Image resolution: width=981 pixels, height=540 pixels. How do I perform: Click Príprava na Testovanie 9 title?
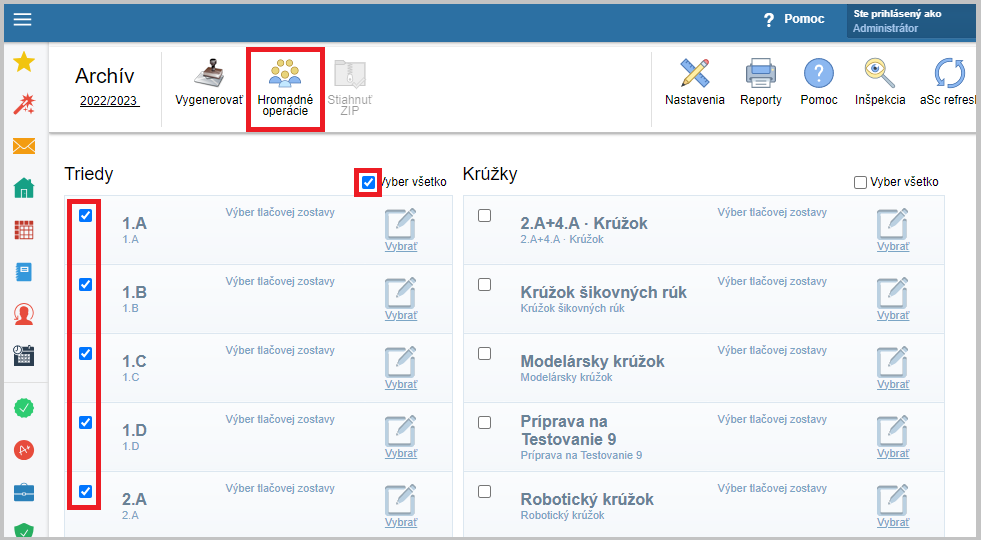(x=568, y=430)
